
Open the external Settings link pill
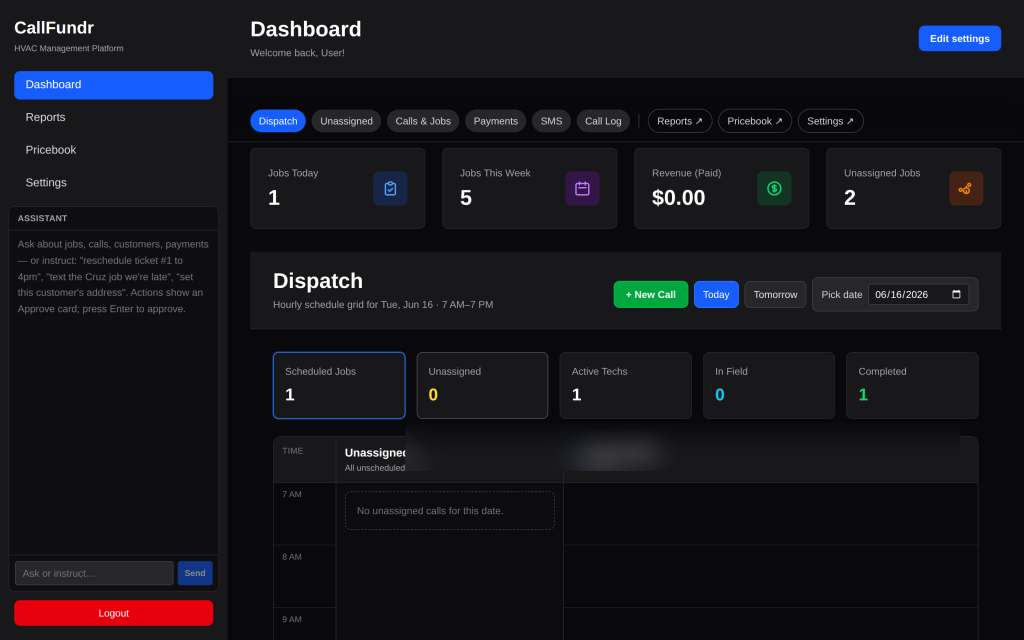(831, 121)
